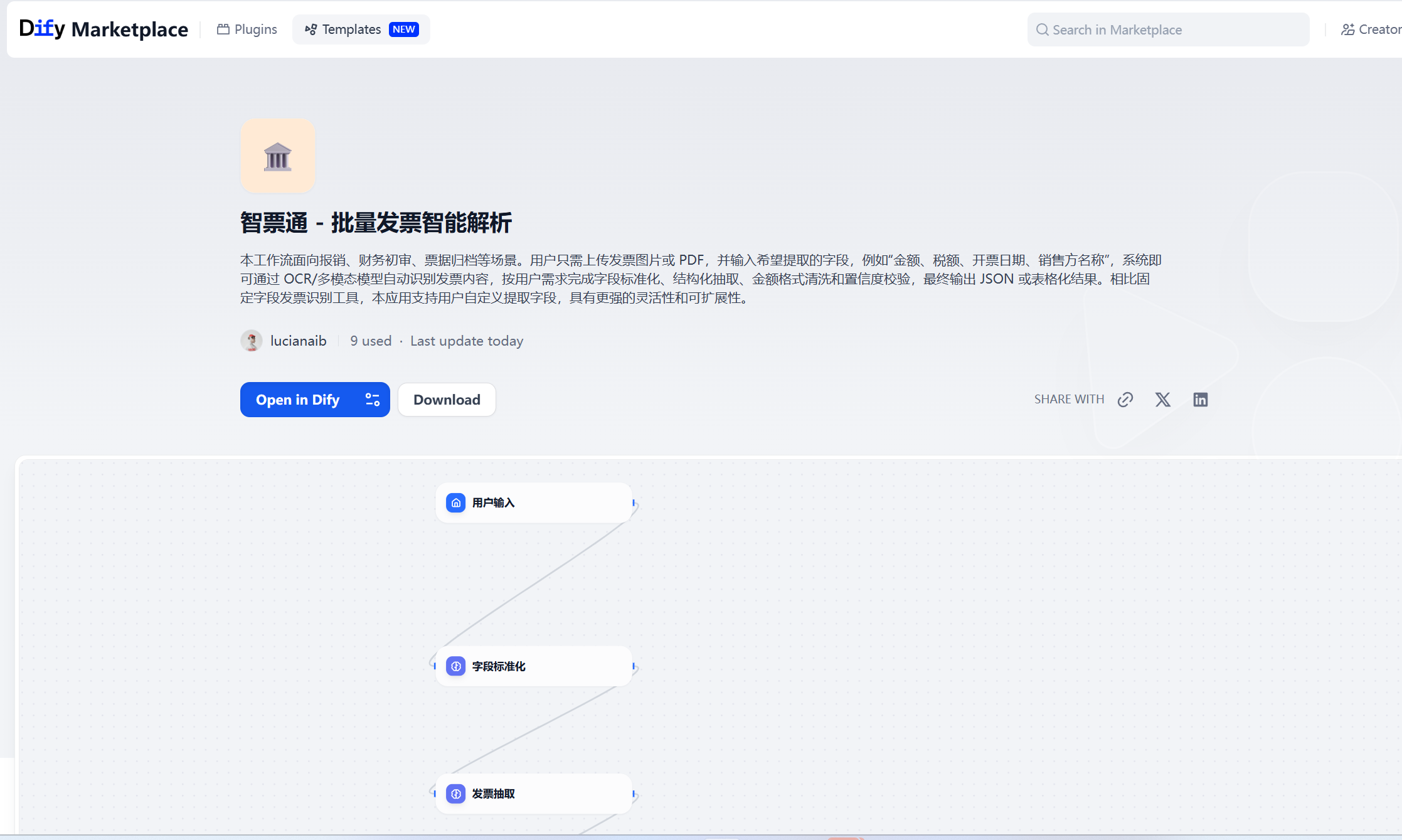Click the 'Last update today' text

(x=467, y=341)
